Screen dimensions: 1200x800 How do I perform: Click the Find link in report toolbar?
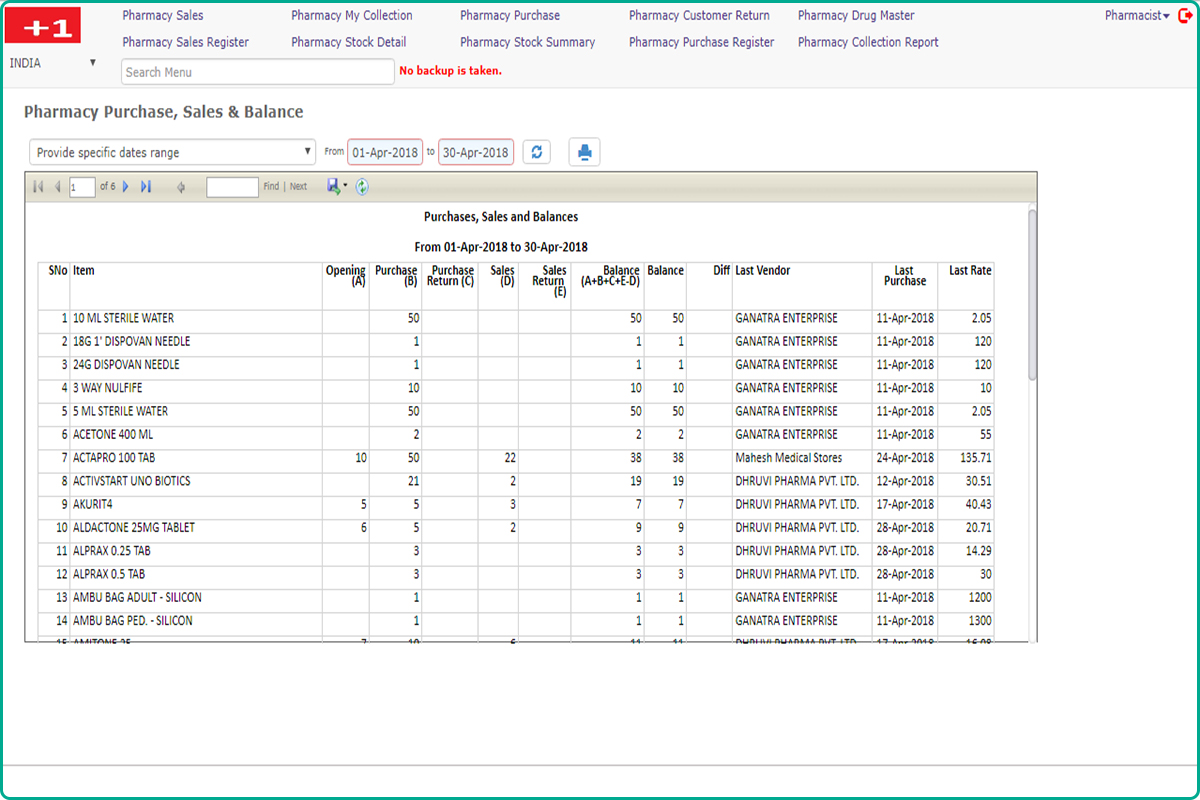[271, 187]
